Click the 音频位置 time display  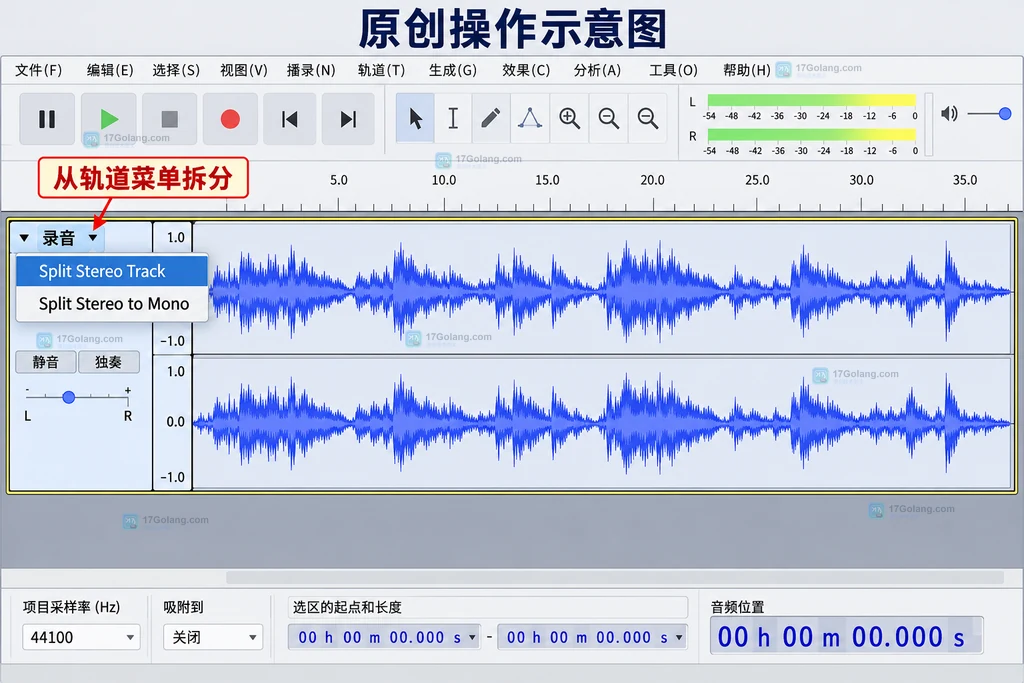tap(846, 637)
